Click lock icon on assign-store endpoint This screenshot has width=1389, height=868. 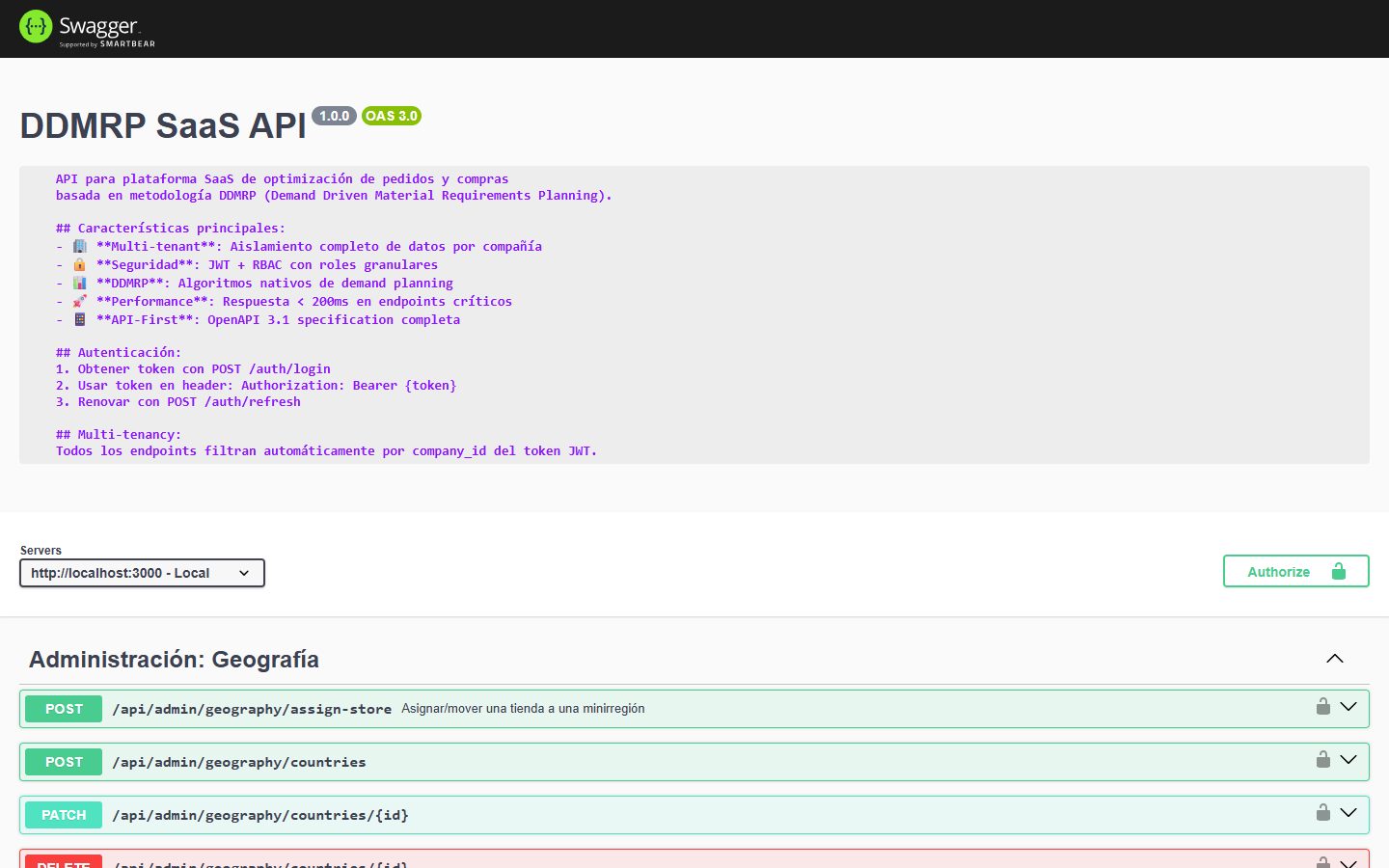click(x=1323, y=706)
